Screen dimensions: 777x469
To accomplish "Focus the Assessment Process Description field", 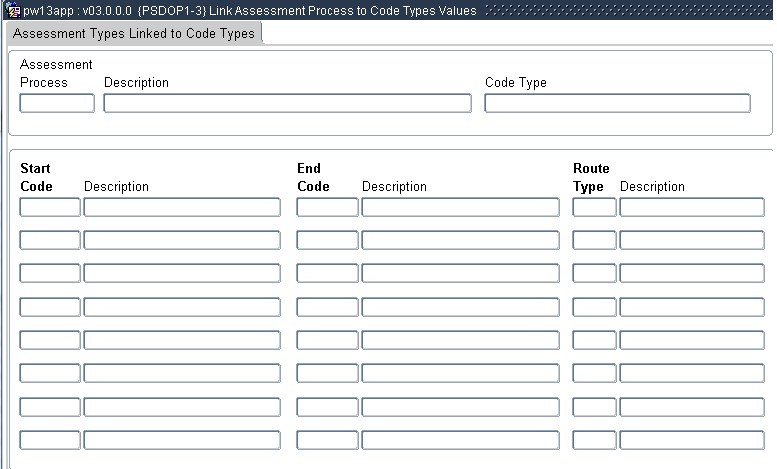I will tap(287, 103).
